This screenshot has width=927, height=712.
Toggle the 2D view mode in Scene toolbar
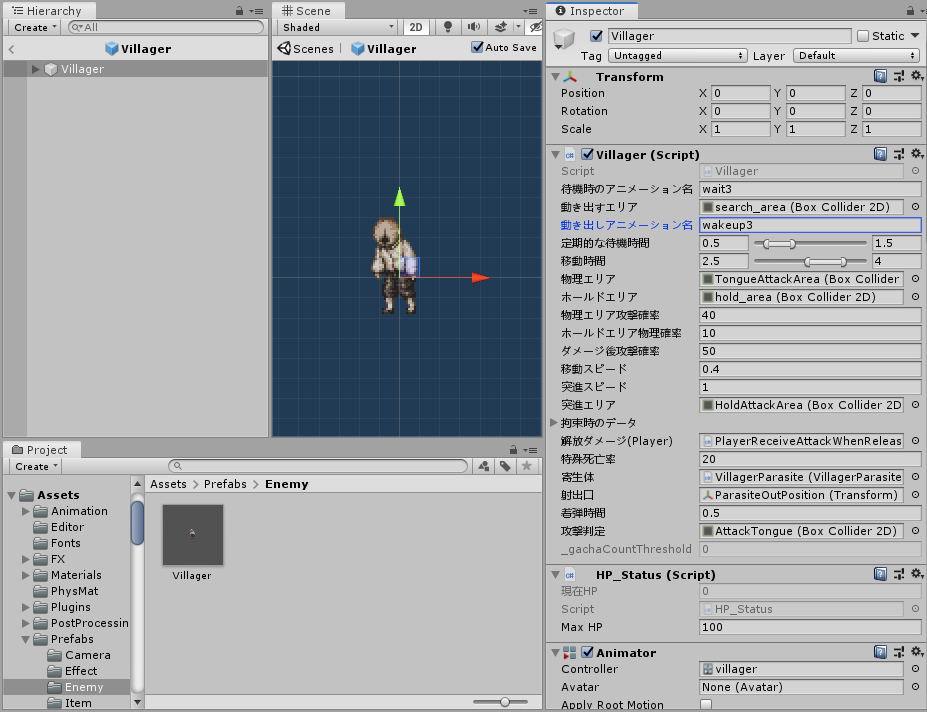click(x=415, y=27)
